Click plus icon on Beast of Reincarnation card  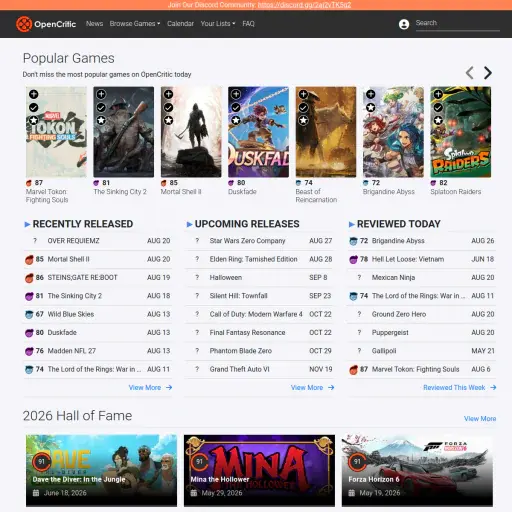(303, 94)
